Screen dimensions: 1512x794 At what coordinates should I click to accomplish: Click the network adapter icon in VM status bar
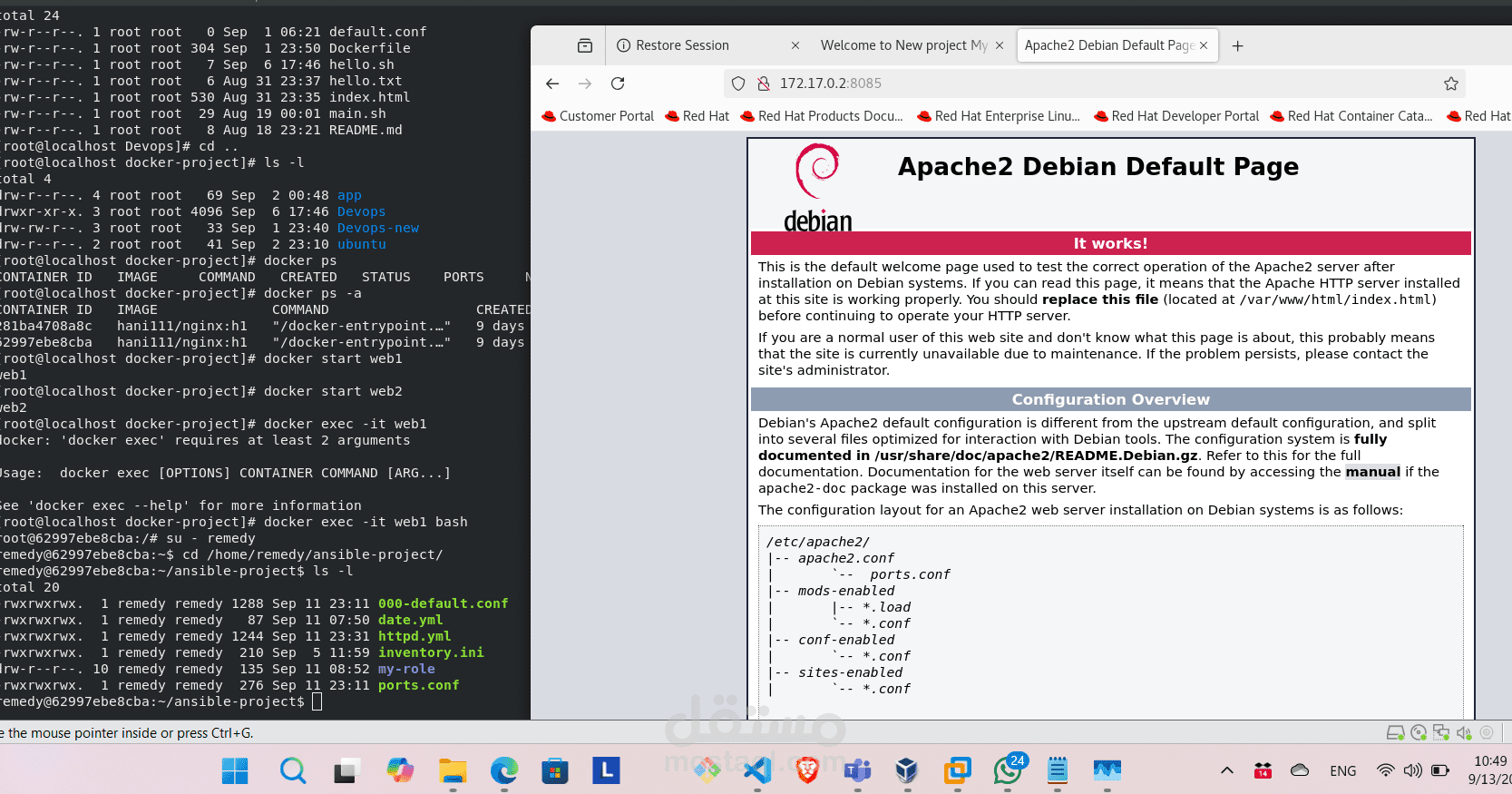tap(1441, 732)
